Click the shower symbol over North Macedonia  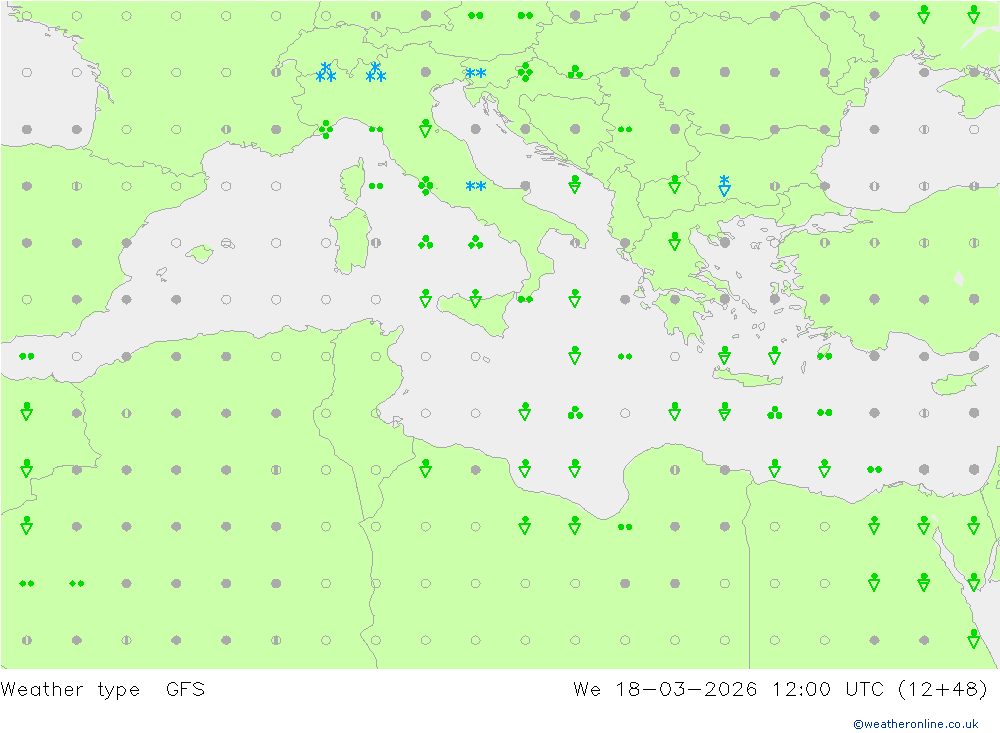(x=675, y=184)
